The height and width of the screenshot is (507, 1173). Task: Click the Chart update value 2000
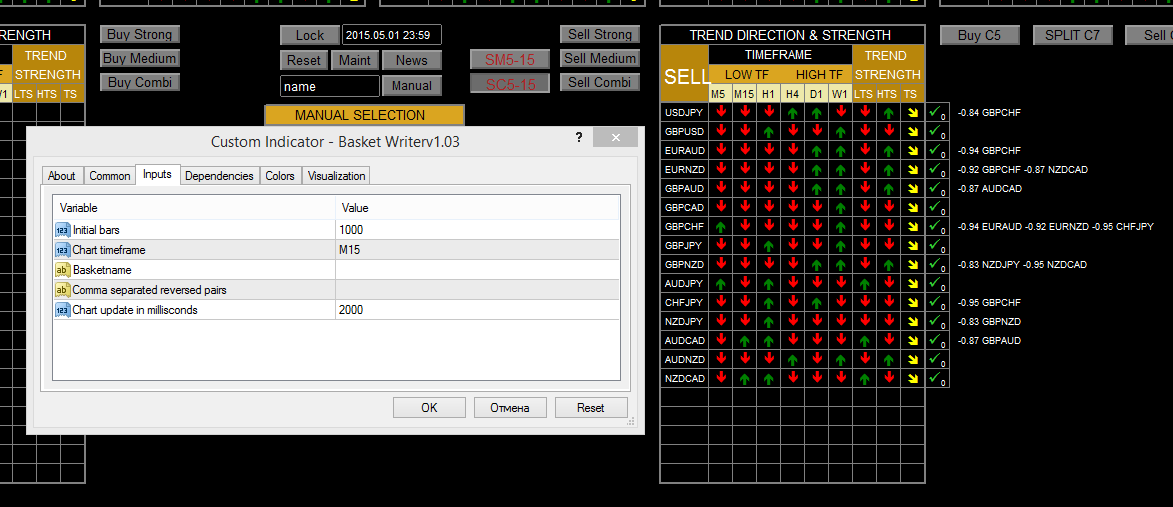pyautogui.click(x=477, y=310)
